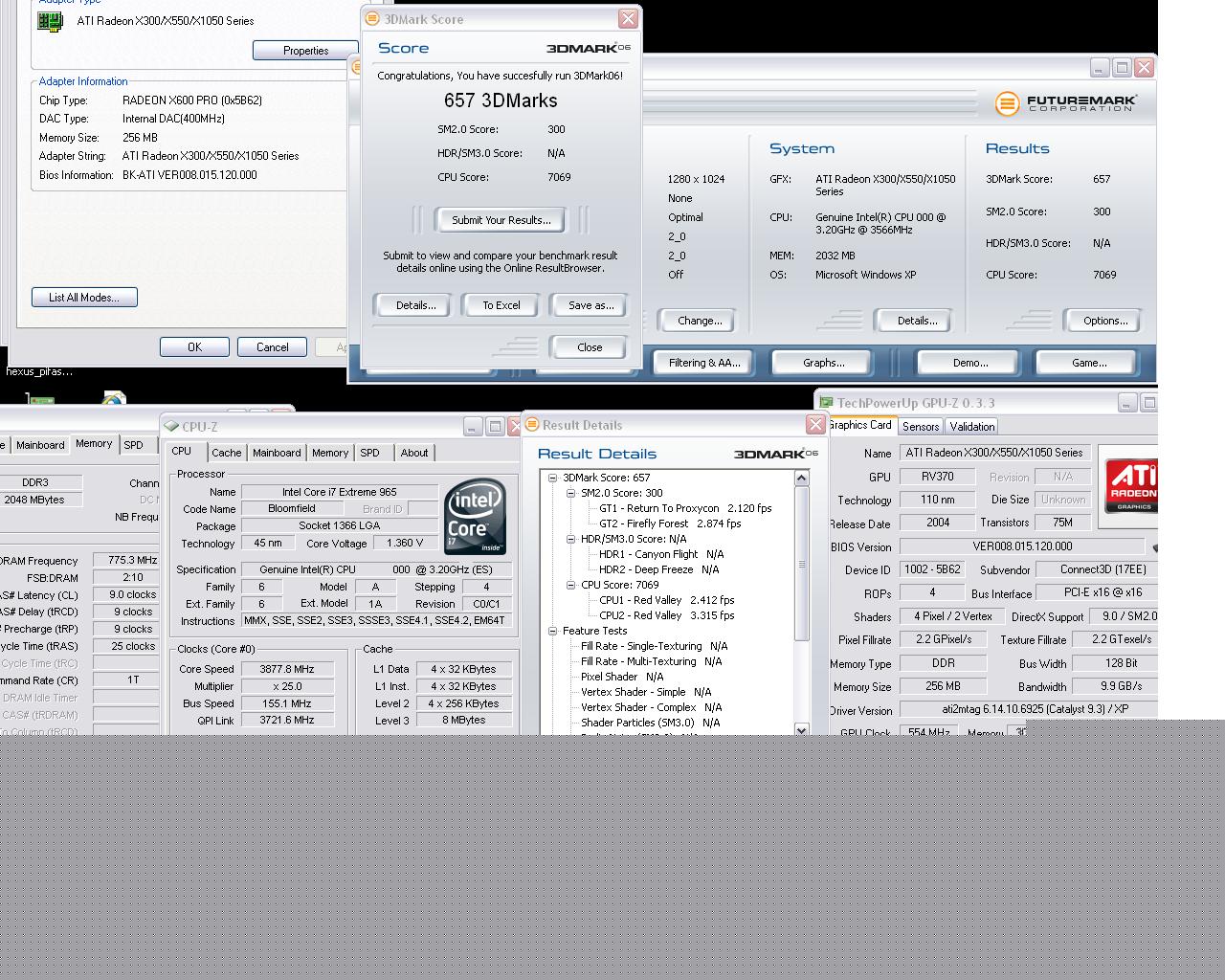Click Change... button in 3DMark settings
The width and height of the screenshot is (1225, 980).
click(700, 321)
